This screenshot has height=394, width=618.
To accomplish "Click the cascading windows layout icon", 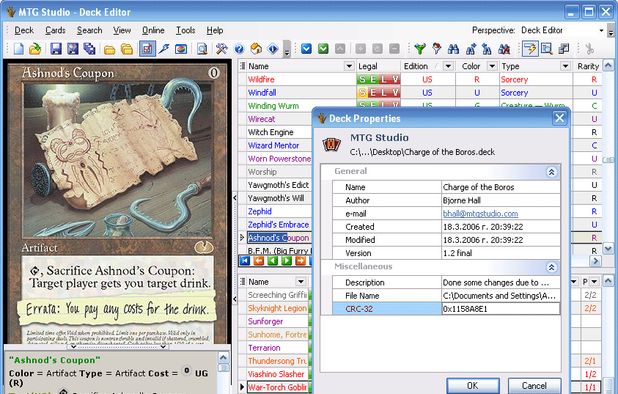I will click(564, 49).
